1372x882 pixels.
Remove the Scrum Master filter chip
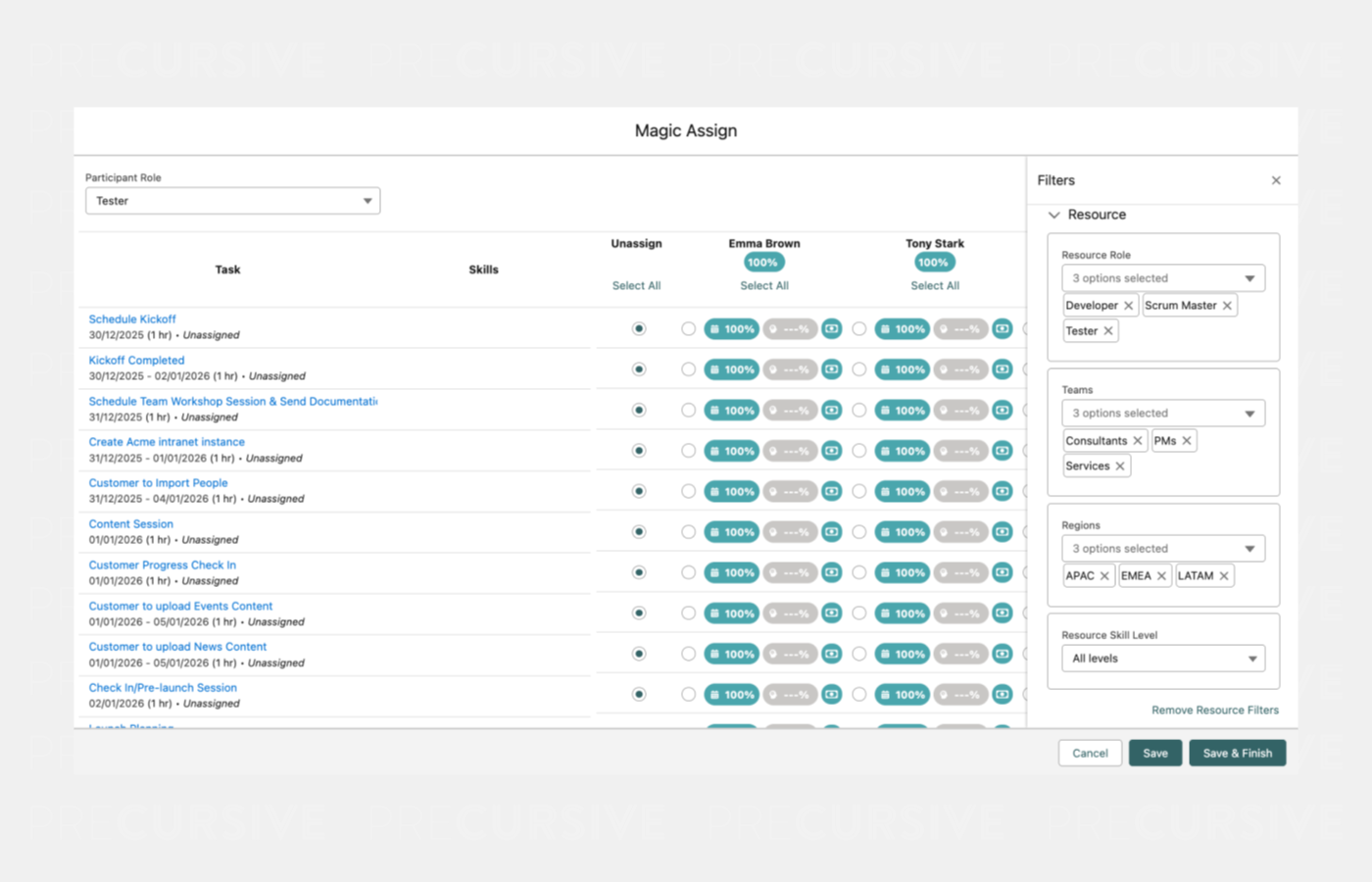click(x=1227, y=306)
